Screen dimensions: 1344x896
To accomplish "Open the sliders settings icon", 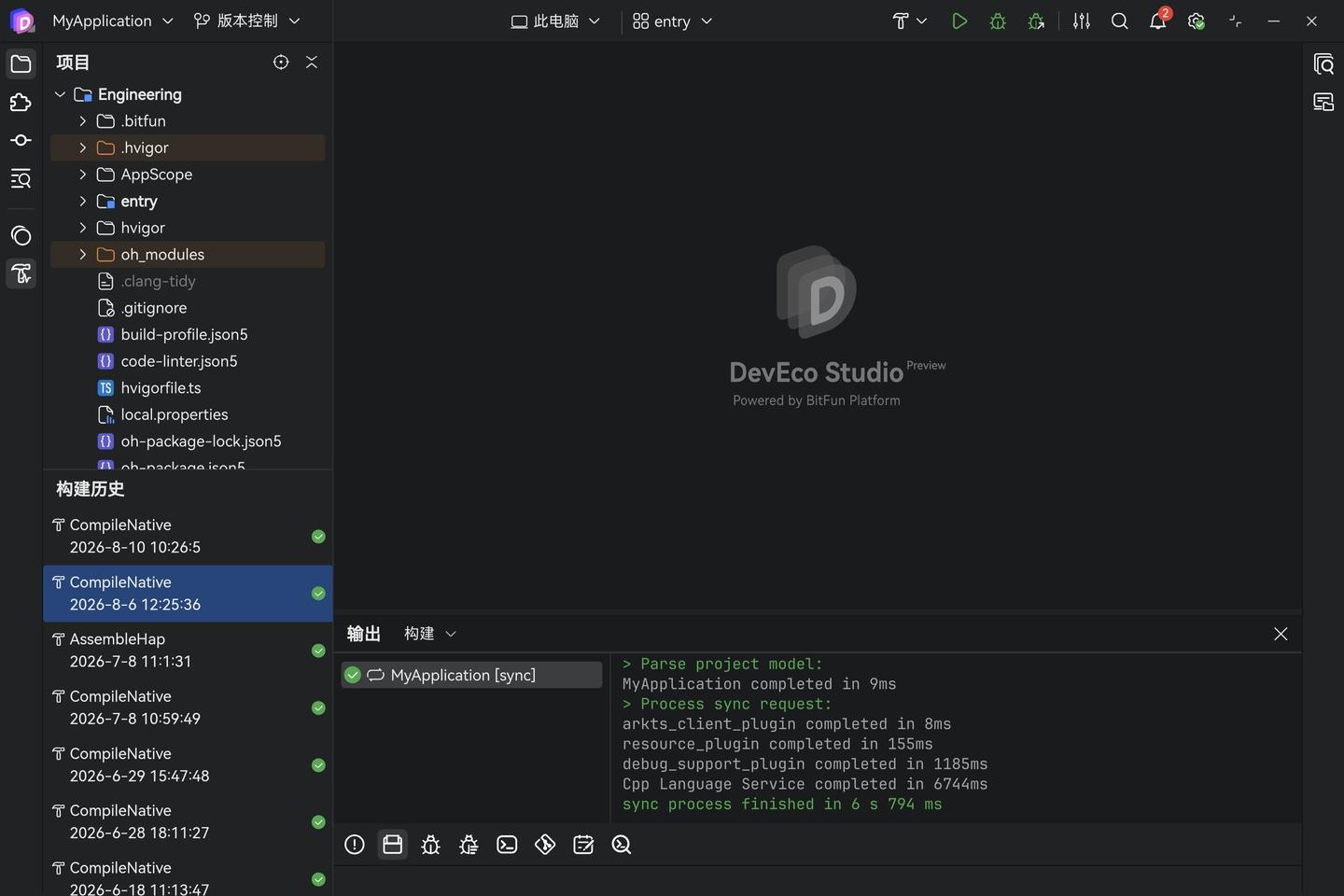I will [x=1082, y=21].
